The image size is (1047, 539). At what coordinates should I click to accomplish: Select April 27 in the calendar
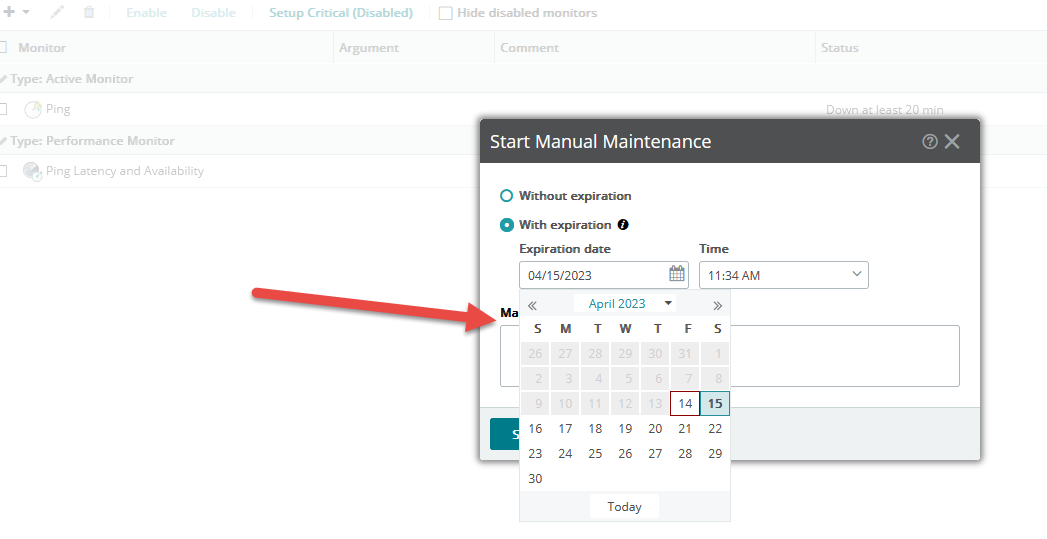click(655, 454)
